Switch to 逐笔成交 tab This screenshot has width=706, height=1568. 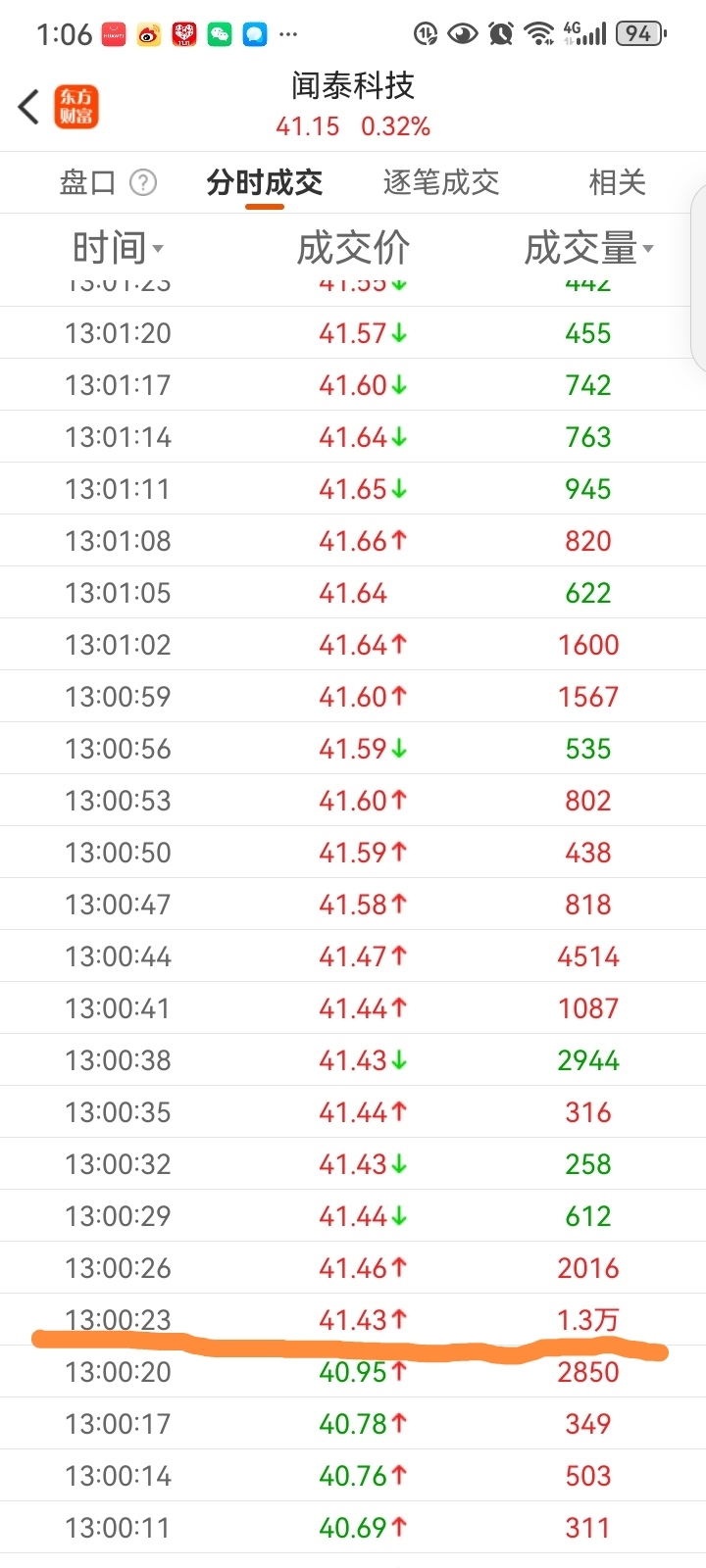pos(441,182)
